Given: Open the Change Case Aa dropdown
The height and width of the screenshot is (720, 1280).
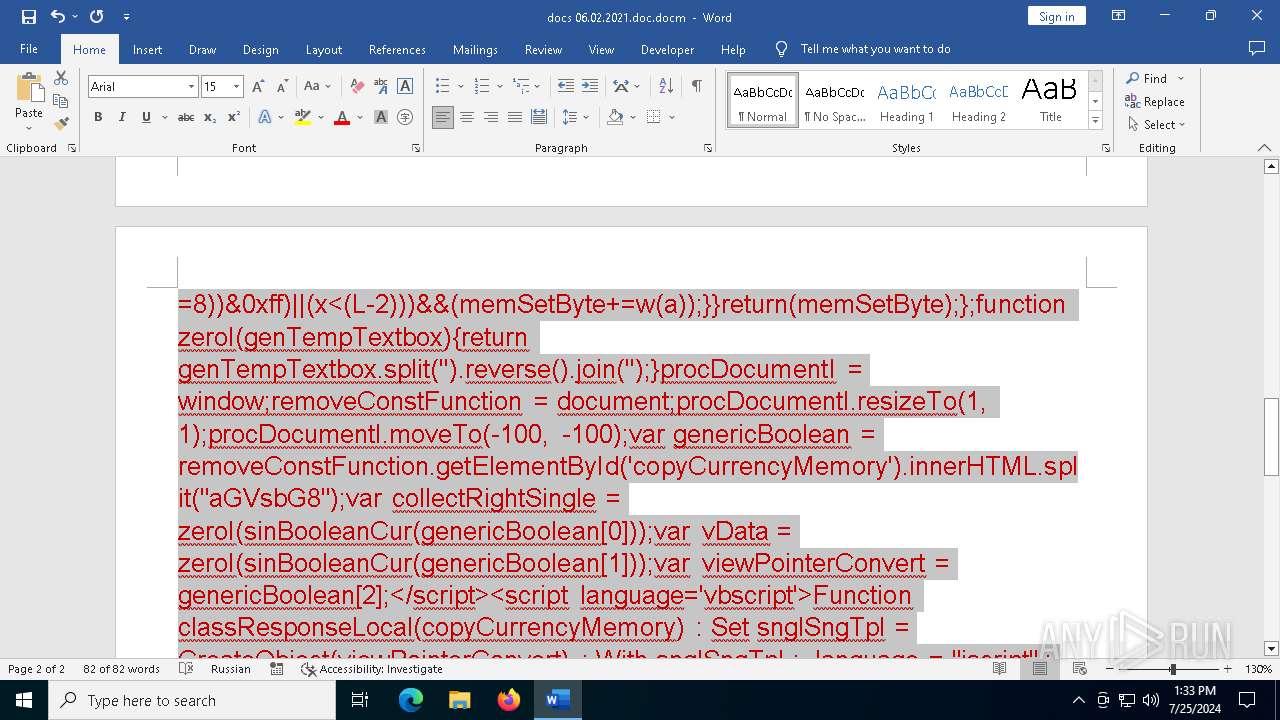Looking at the screenshot, I should click(317, 87).
